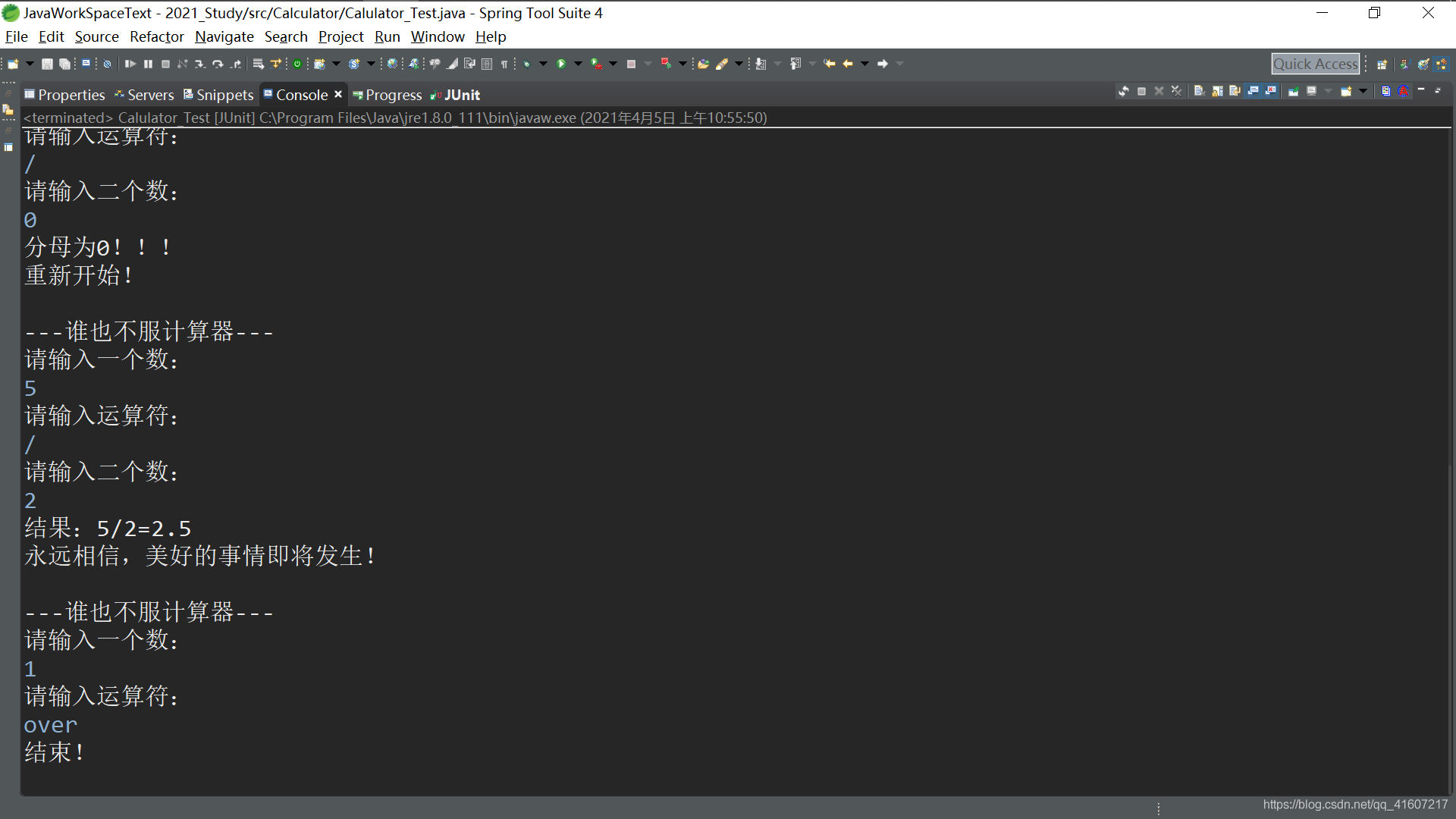This screenshot has height=819, width=1456.
Task: Click the green power boot icon
Action: point(297,64)
